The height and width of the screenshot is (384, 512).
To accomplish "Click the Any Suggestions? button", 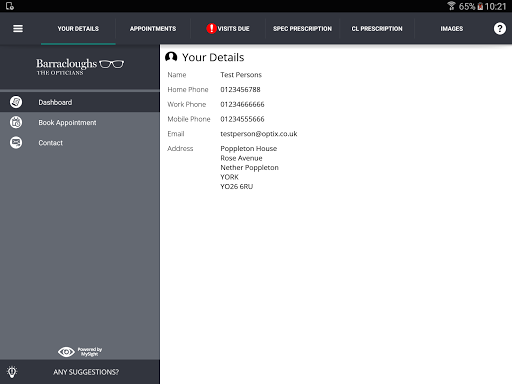I will tap(80, 372).
